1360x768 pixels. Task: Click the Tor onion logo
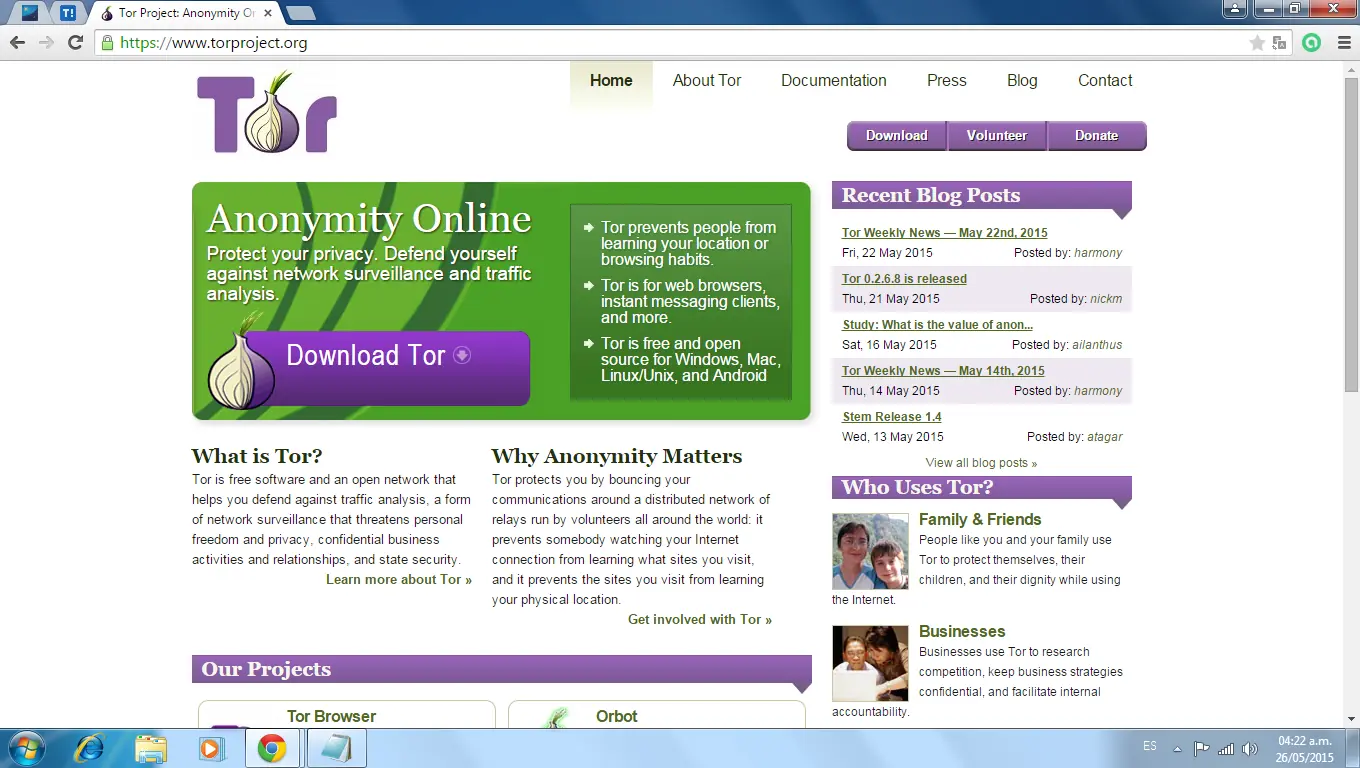point(267,112)
